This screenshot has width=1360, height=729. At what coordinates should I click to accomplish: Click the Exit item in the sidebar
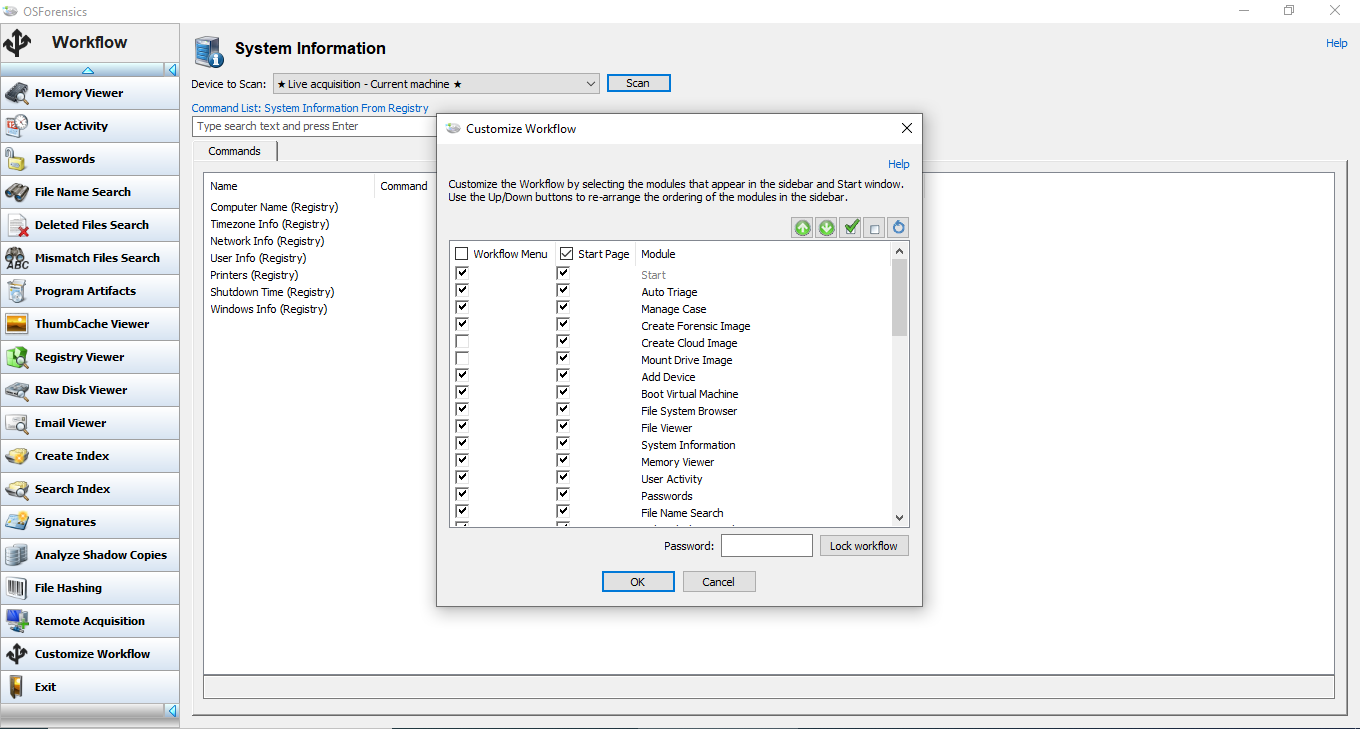(x=90, y=687)
